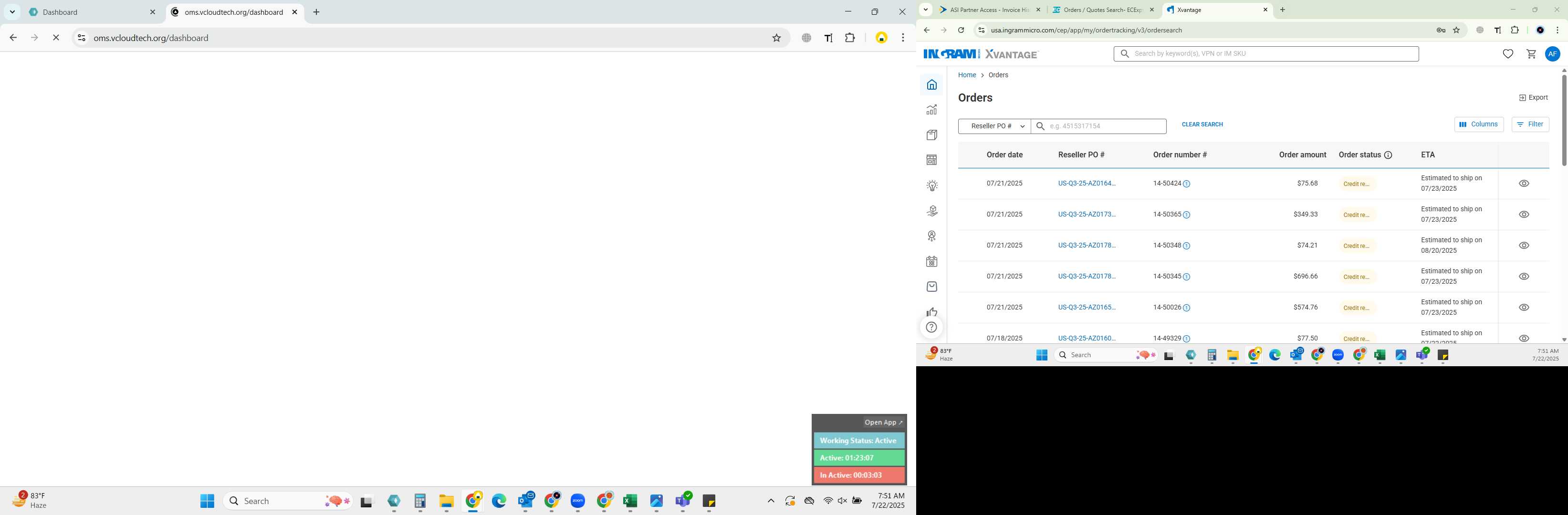Open Zoom from the main Windows taskbar
1568x515 pixels.
[578, 500]
